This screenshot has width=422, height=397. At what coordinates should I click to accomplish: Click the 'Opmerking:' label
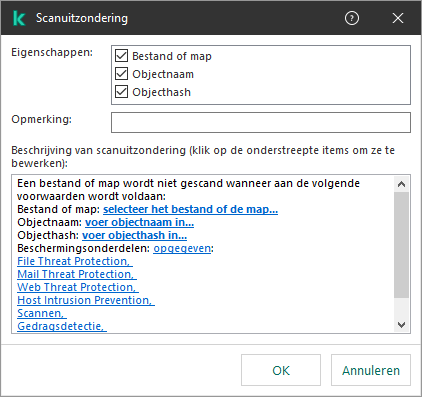[42, 119]
